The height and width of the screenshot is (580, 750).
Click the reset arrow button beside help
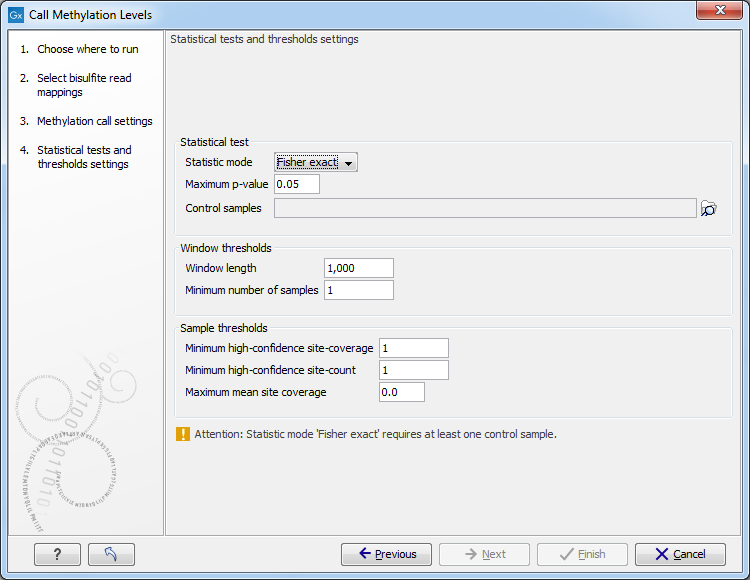111,554
